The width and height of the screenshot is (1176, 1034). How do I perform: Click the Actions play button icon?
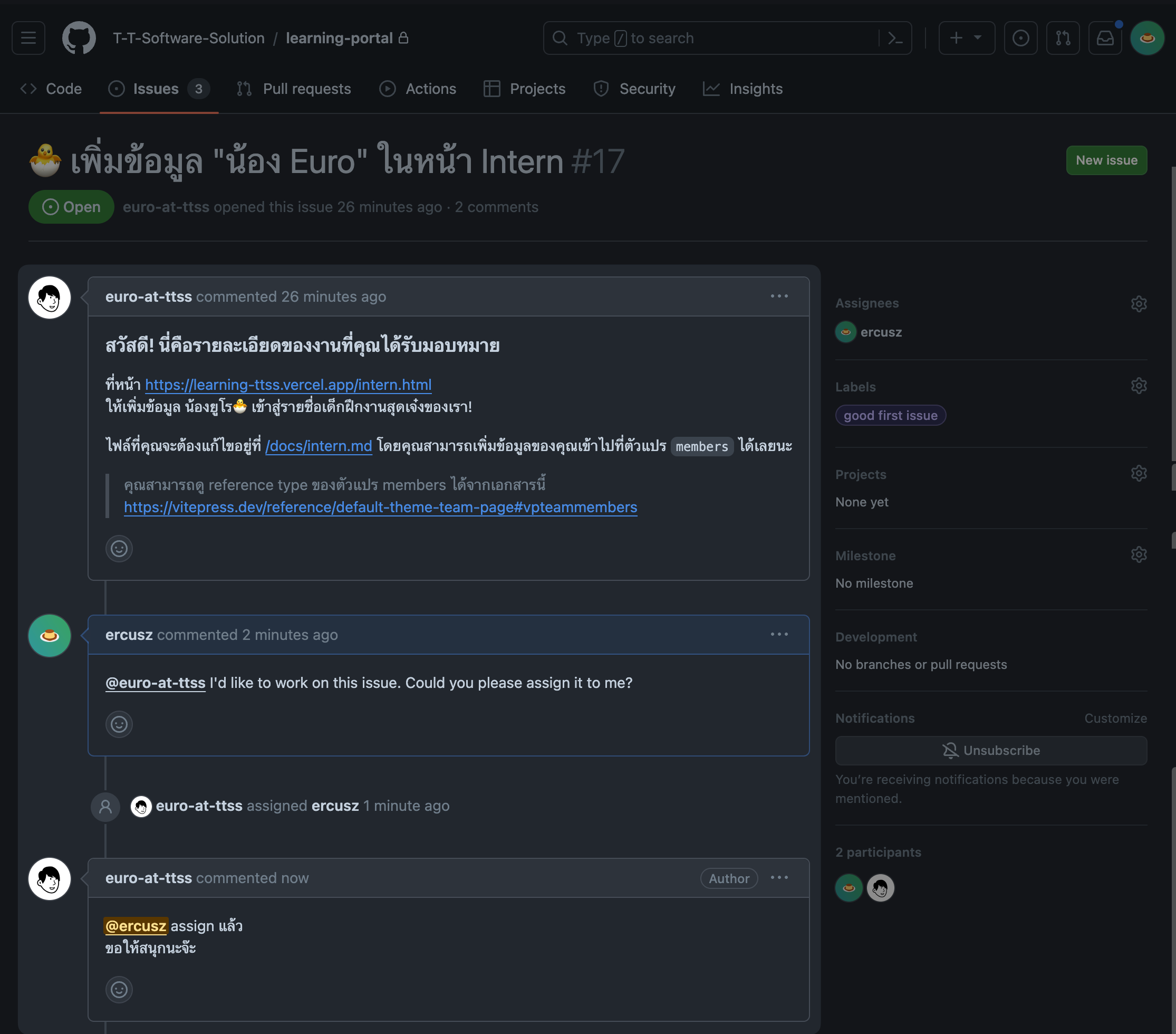click(x=388, y=88)
